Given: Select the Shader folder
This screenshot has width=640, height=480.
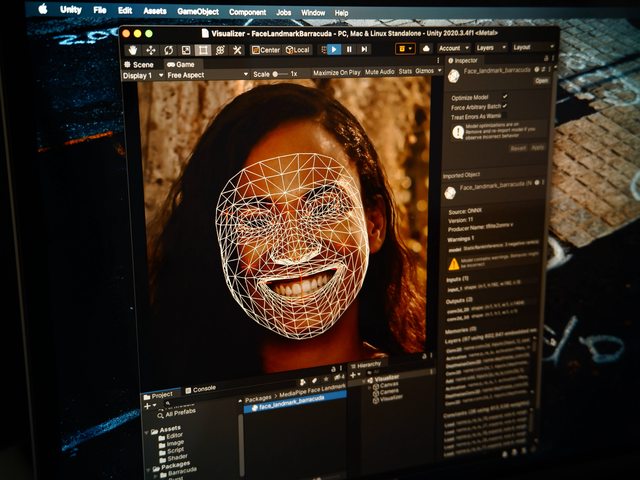Looking at the screenshot, I should (173, 458).
